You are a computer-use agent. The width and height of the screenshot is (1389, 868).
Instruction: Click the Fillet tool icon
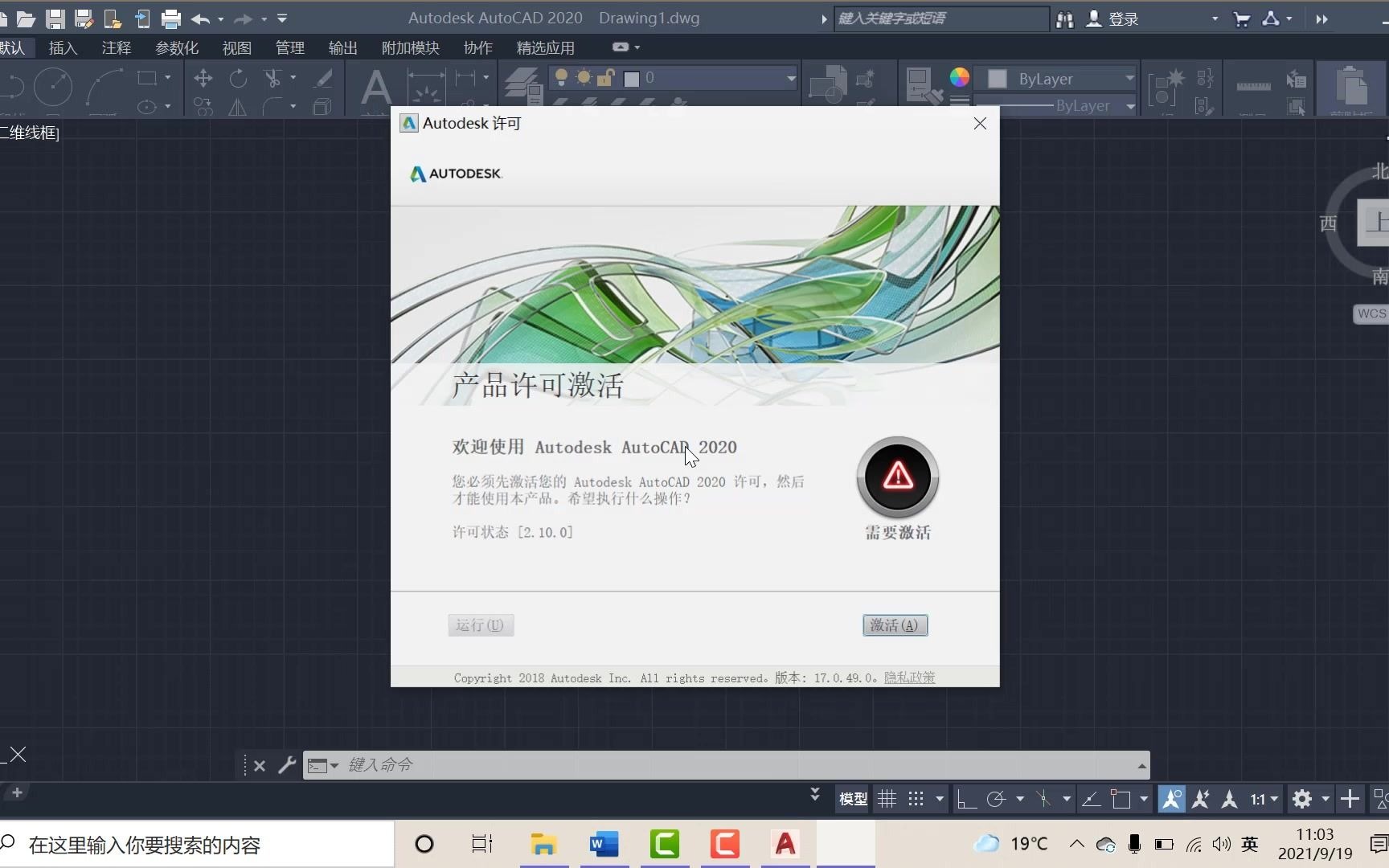[x=272, y=107]
